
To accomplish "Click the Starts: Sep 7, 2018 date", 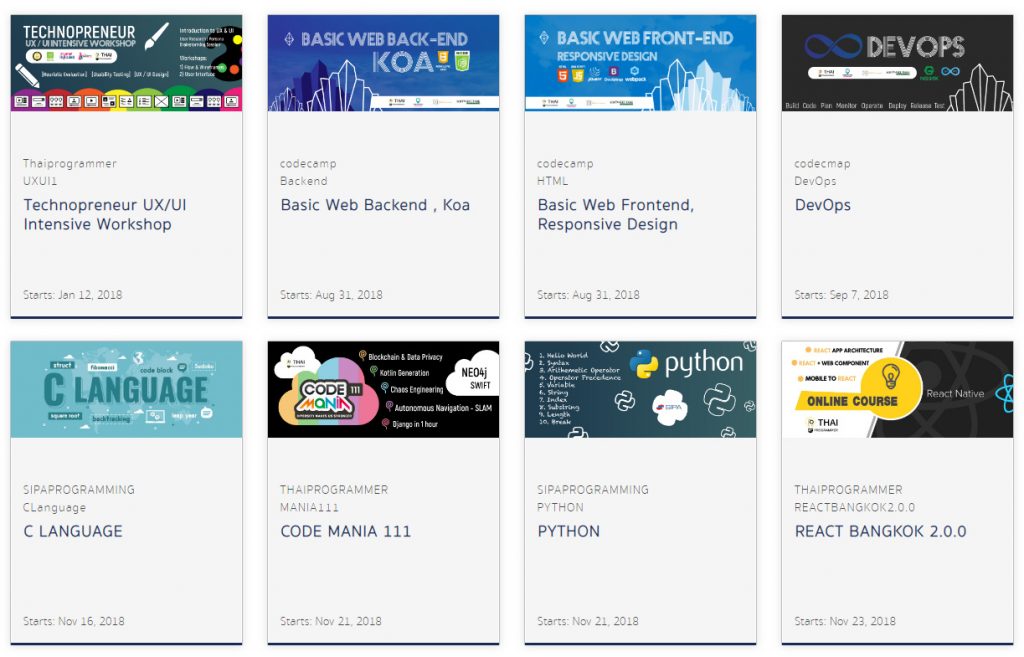I will point(841,295).
